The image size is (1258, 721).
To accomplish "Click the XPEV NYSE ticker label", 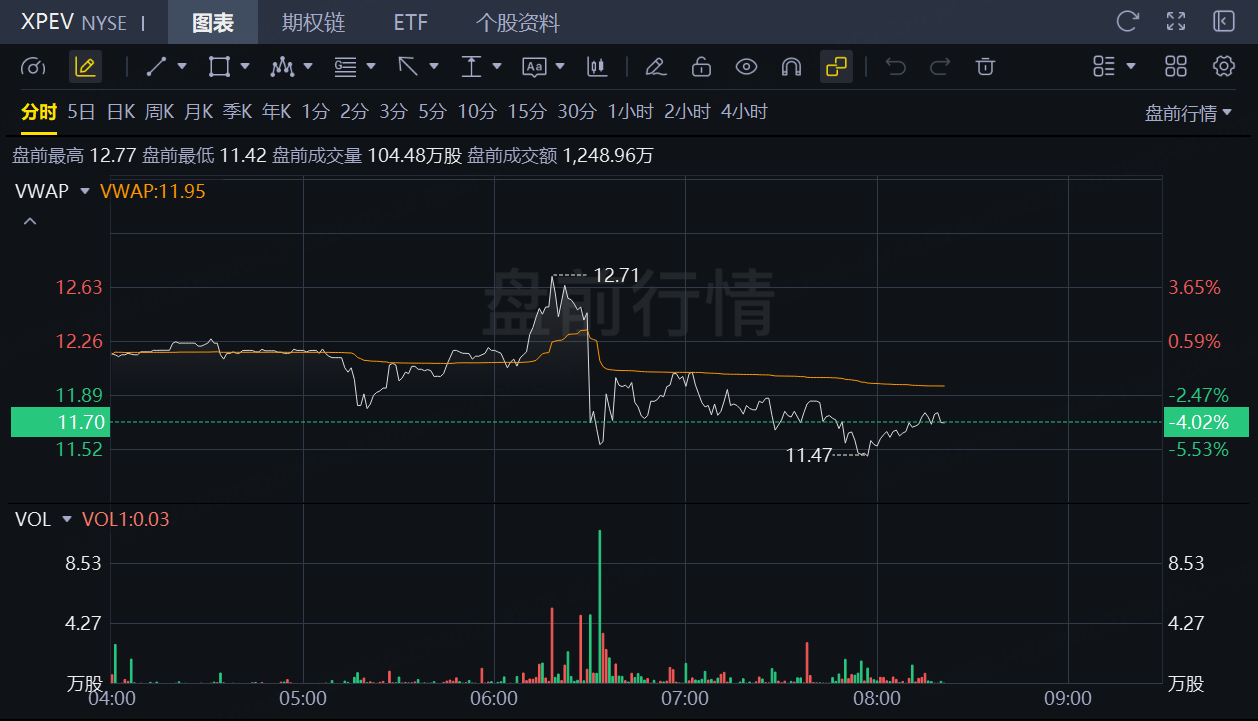I will click(74, 22).
